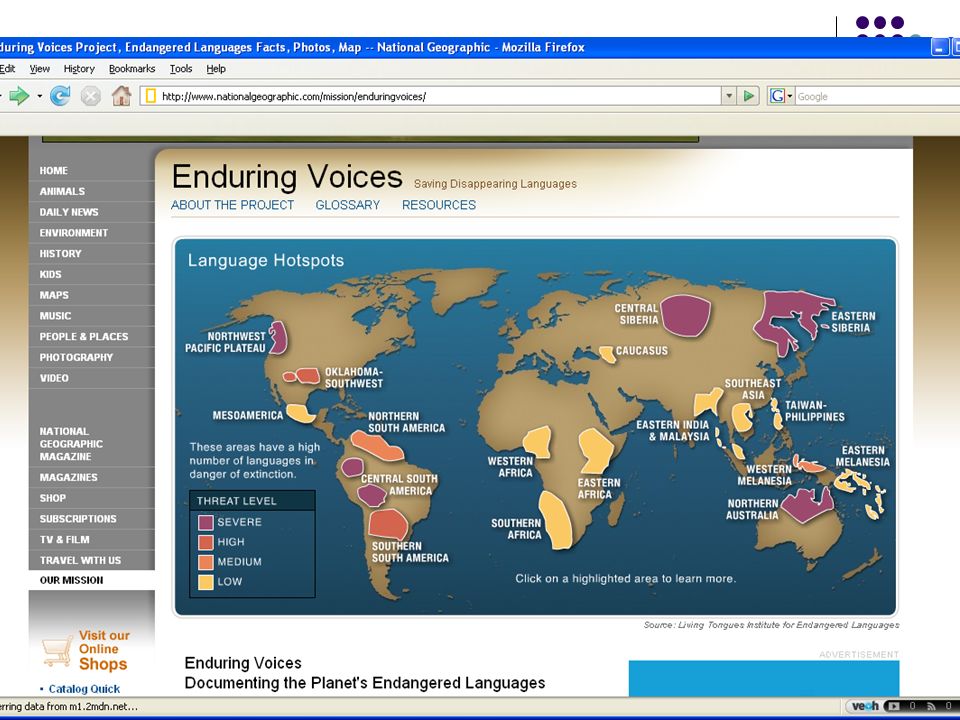Click the Caucasus hotspot on map
This screenshot has height=720, width=960.
(x=607, y=354)
